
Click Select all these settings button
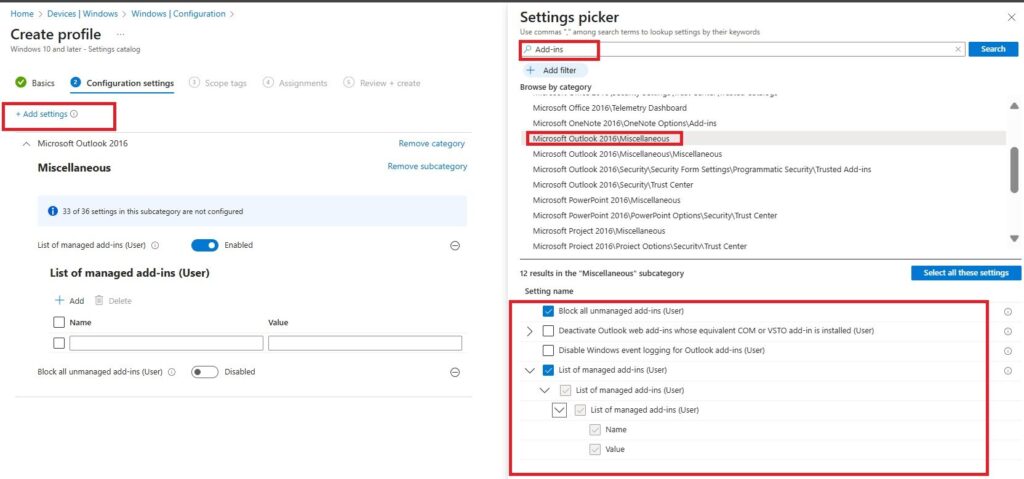coord(964,273)
